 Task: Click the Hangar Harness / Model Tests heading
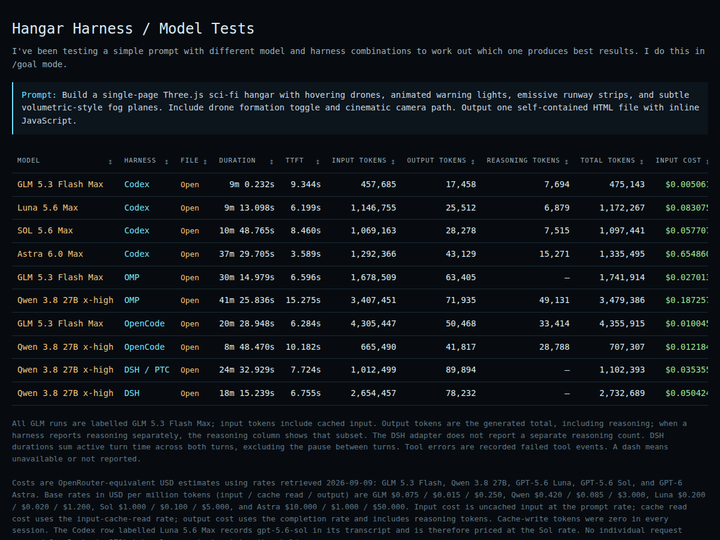pos(133,28)
